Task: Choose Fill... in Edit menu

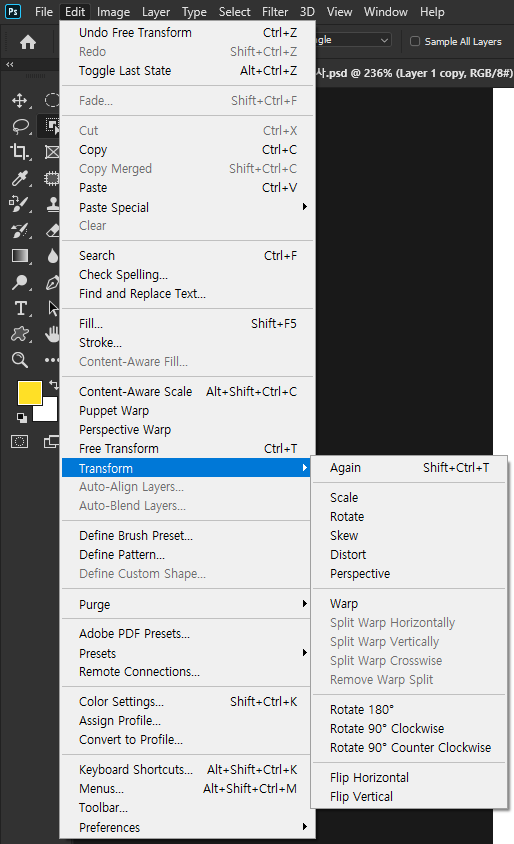Action: [188, 323]
